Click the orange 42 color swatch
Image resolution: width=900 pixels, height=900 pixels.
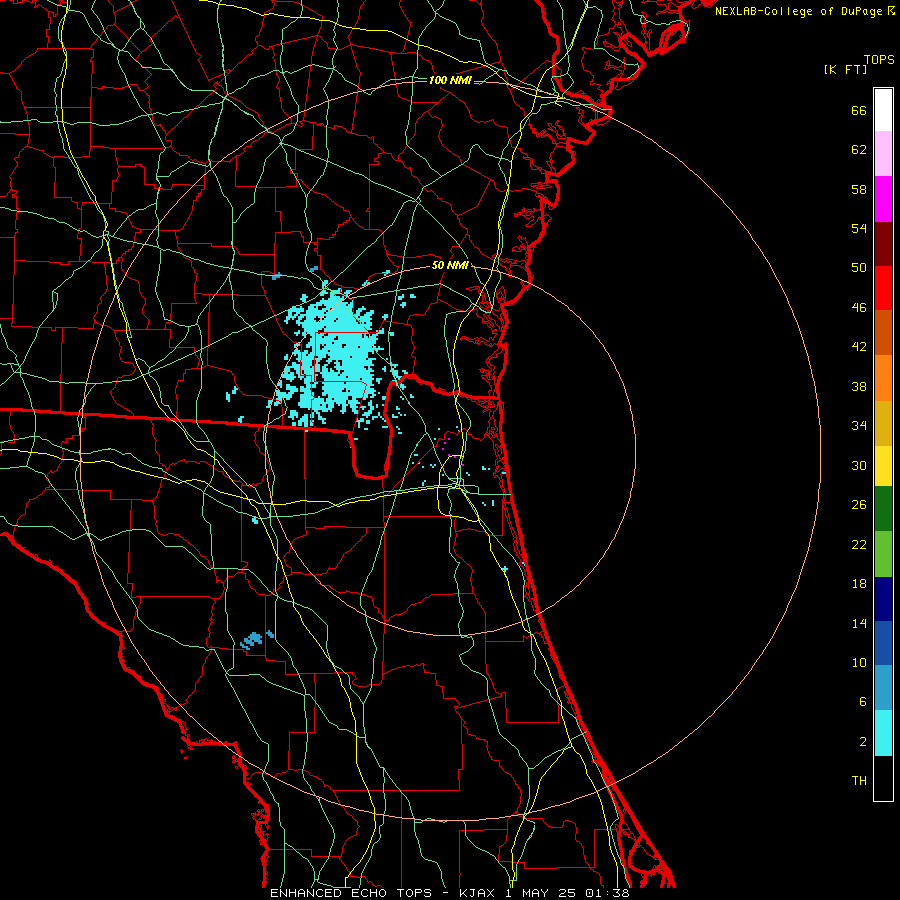pyautogui.click(x=883, y=377)
